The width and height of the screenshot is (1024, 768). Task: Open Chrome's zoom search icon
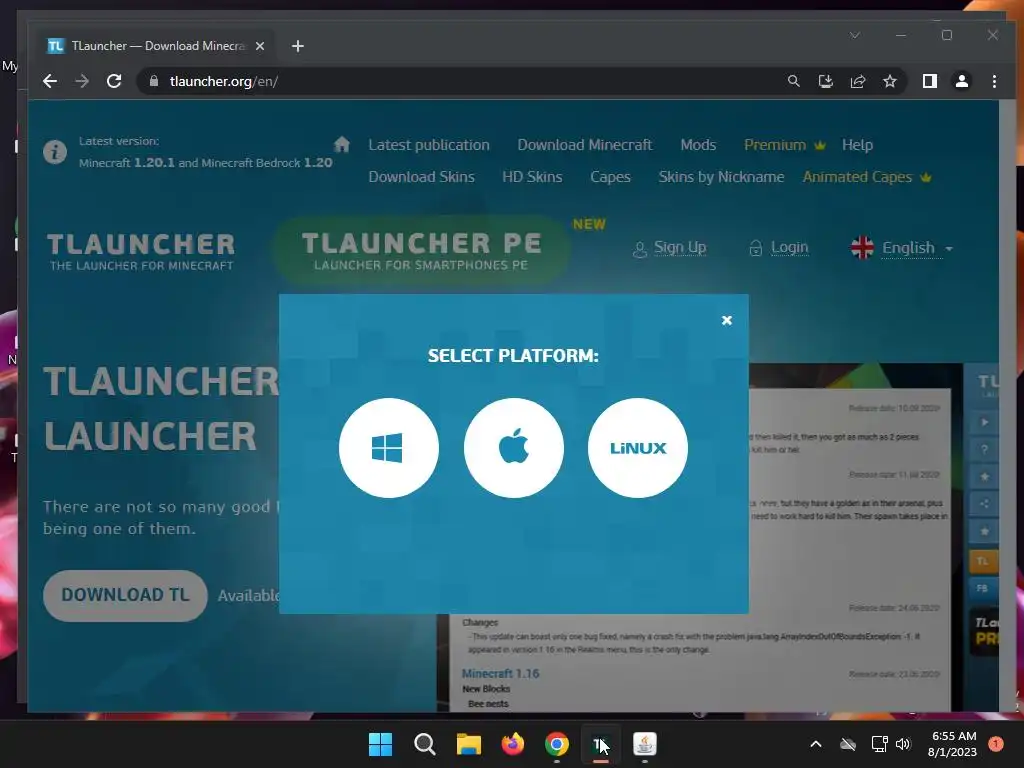(793, 81)
